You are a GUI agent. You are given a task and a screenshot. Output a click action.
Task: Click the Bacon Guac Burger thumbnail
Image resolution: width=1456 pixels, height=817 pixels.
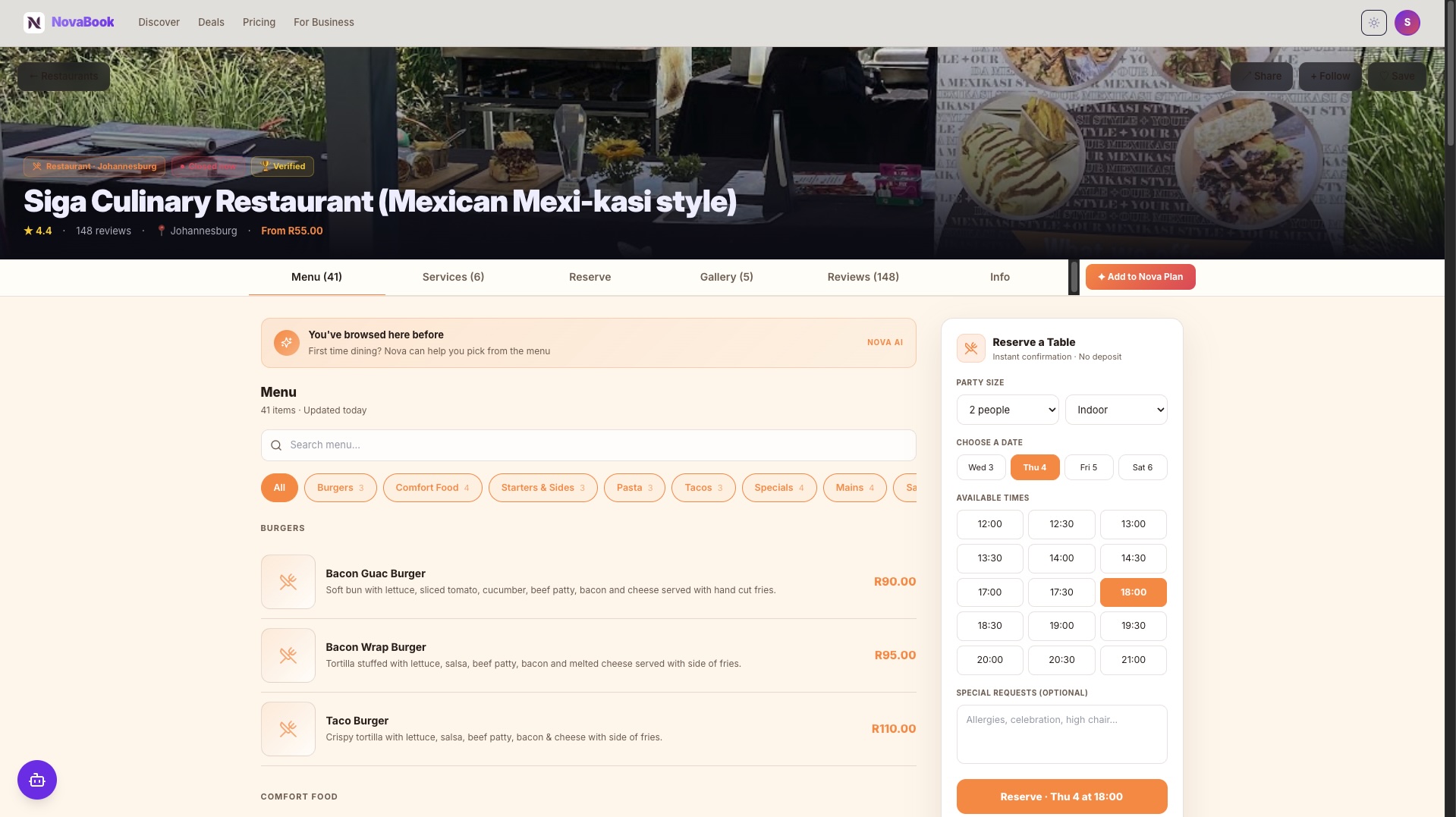288,582
